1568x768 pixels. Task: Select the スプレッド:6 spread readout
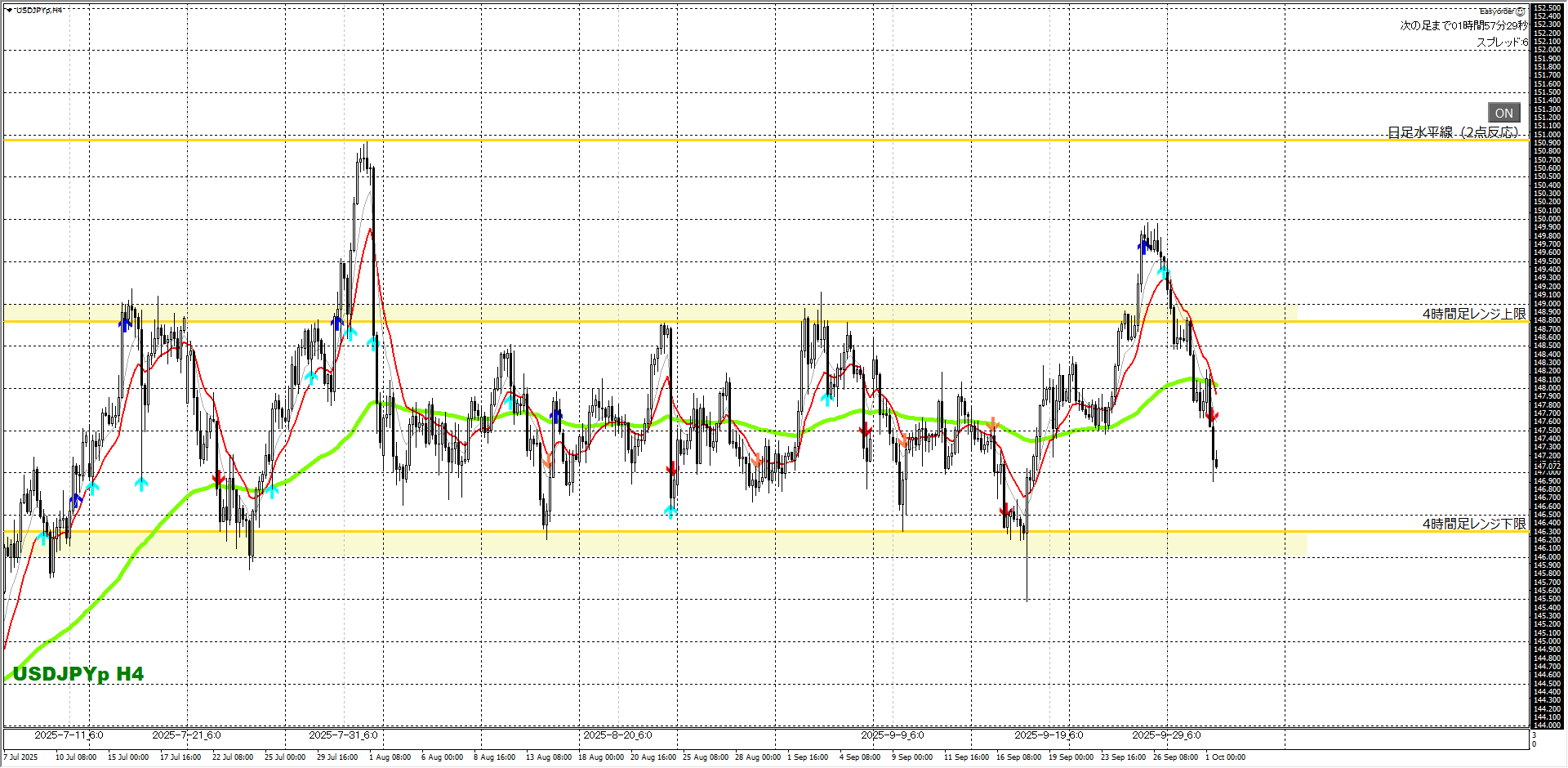1501,42
